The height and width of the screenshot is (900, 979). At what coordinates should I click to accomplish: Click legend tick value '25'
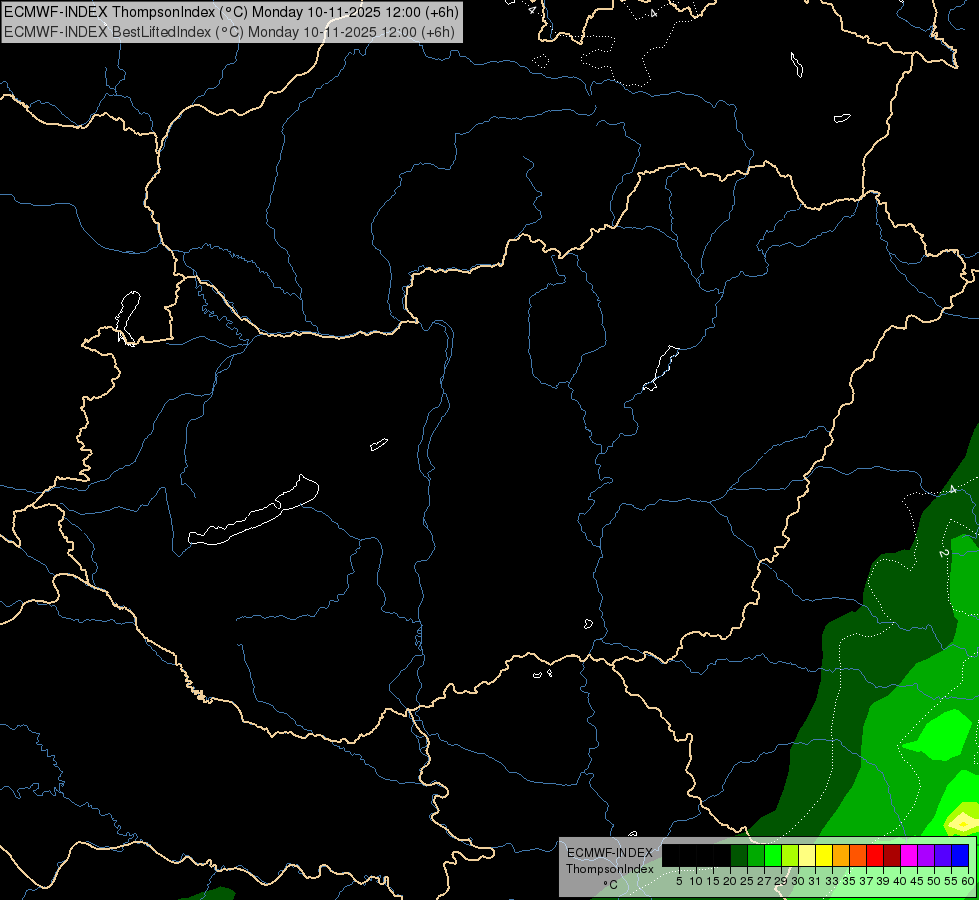(x=747, y=881)
